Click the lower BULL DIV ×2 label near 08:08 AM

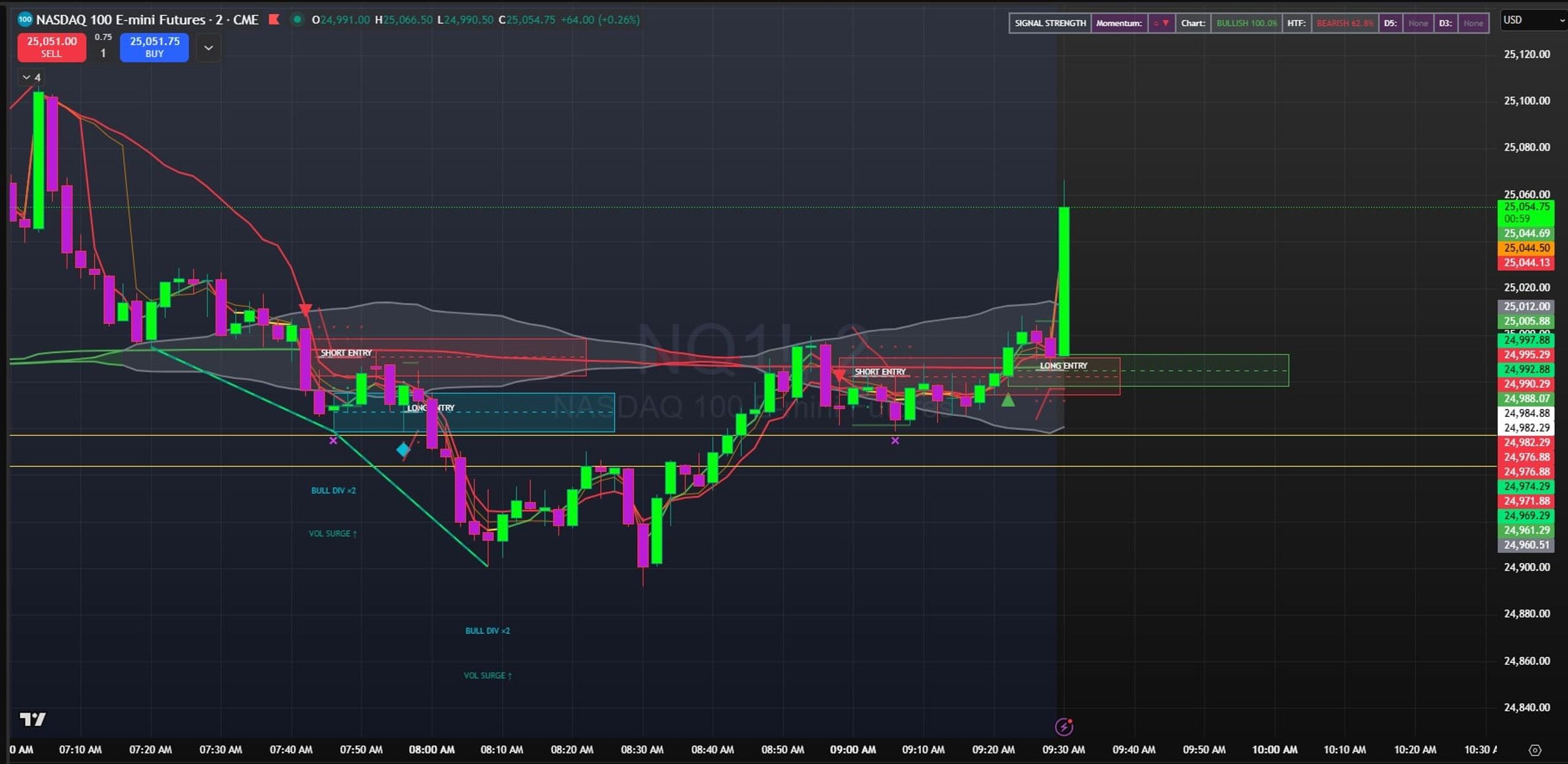click(488, 631)
